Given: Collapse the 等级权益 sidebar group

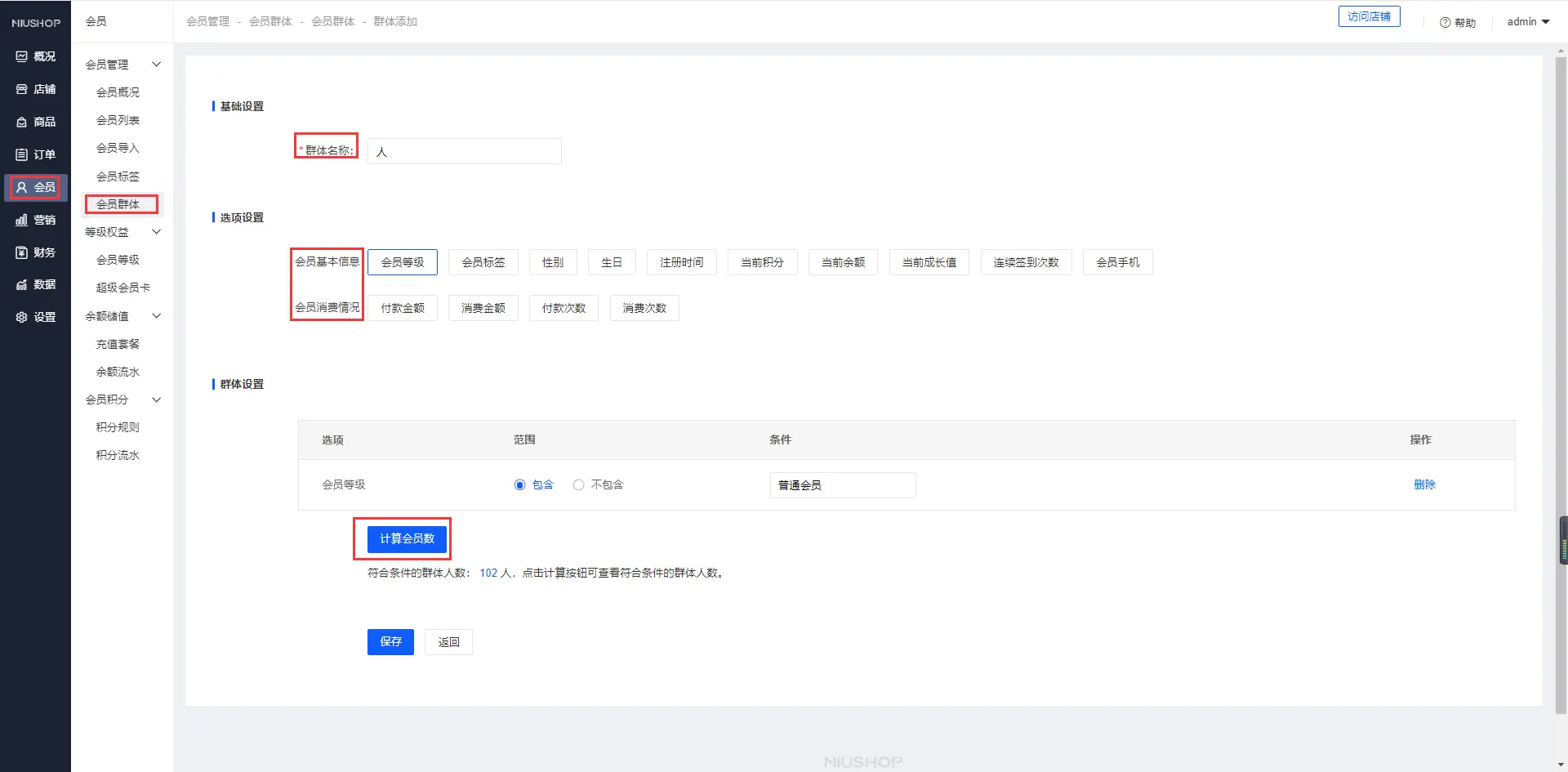Looking at the screenshot, I should click(156, 232).
